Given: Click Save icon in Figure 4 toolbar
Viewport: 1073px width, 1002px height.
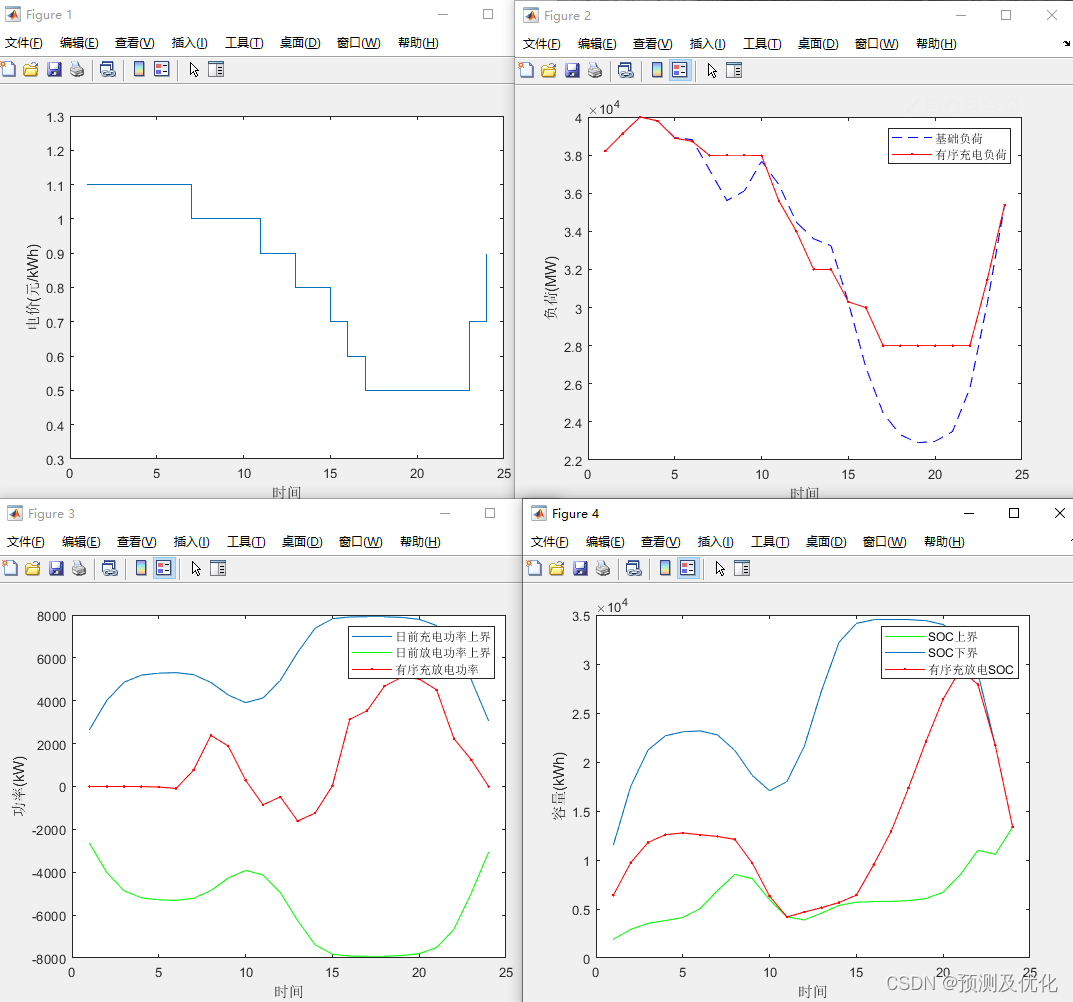Looking at the screenshot, I should 580,568.
